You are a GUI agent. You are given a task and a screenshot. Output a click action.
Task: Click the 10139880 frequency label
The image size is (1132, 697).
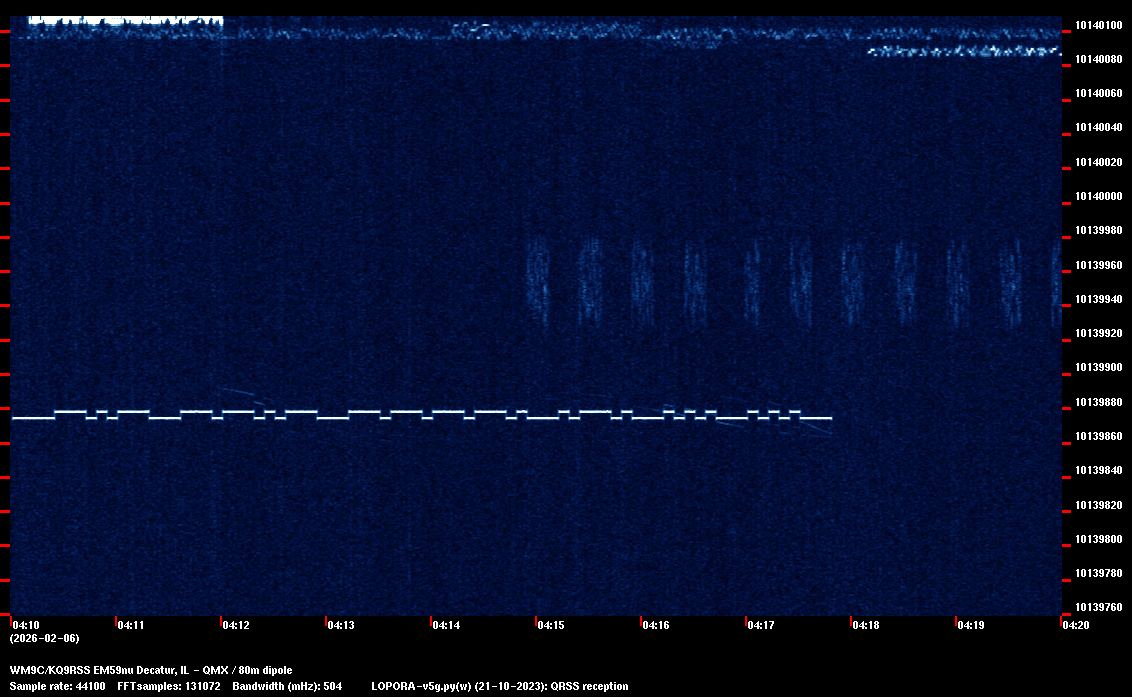tap(1098, 403)
